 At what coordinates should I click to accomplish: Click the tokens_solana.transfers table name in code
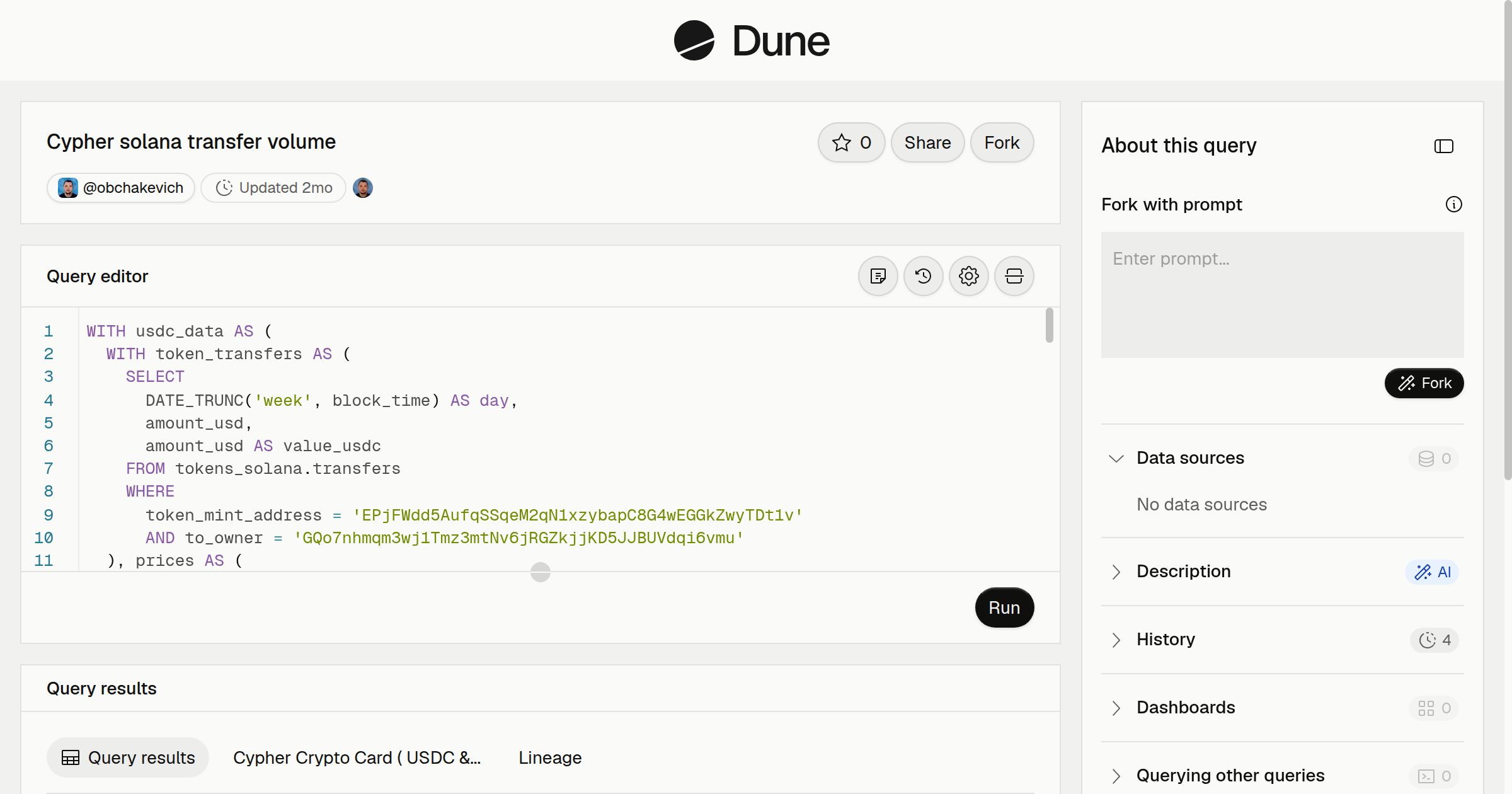point(288,469)
